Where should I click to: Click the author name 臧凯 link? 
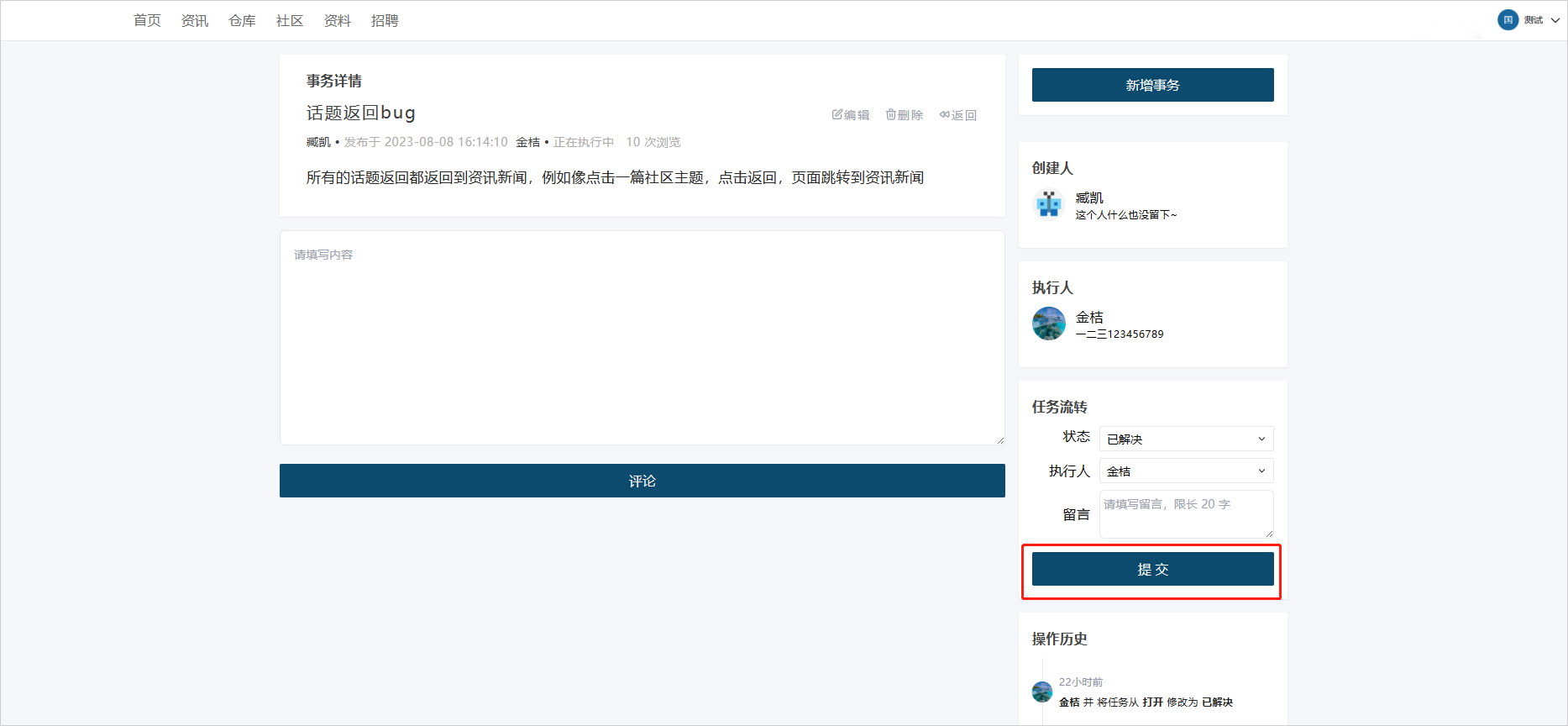pyautogui.click(x=318, y=142)
